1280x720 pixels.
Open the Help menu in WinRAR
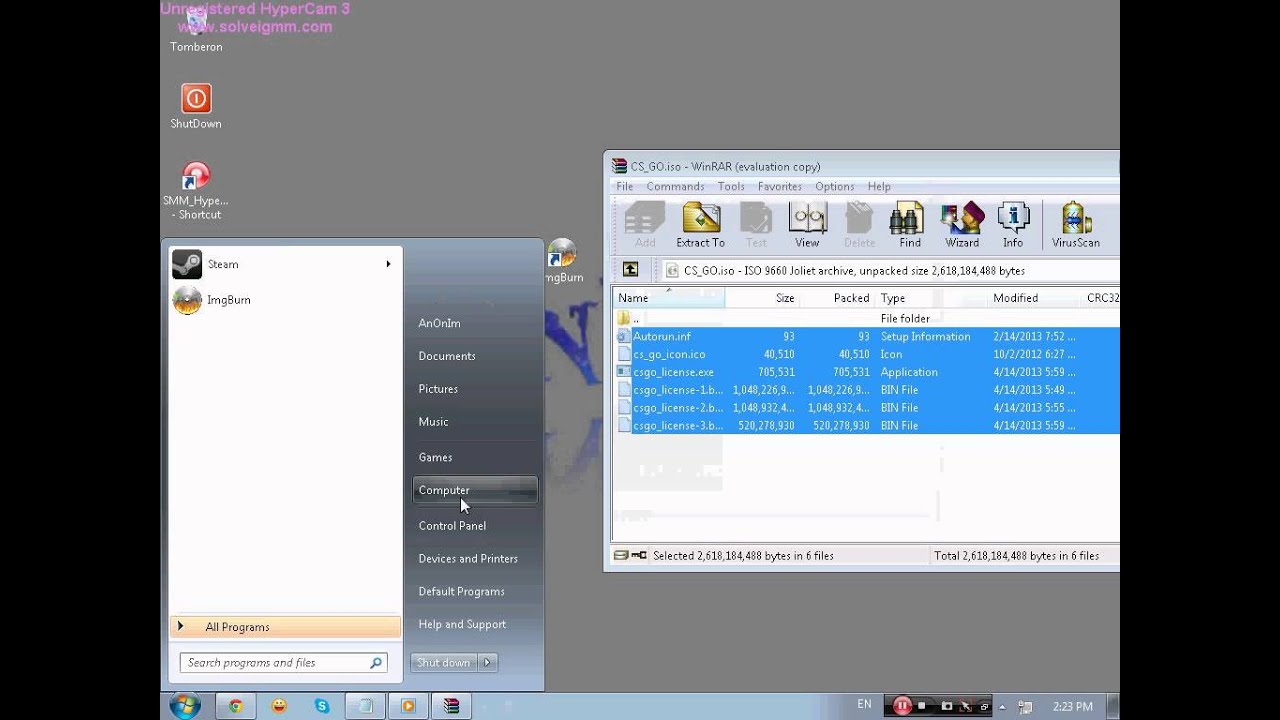[x=879, y=186]
